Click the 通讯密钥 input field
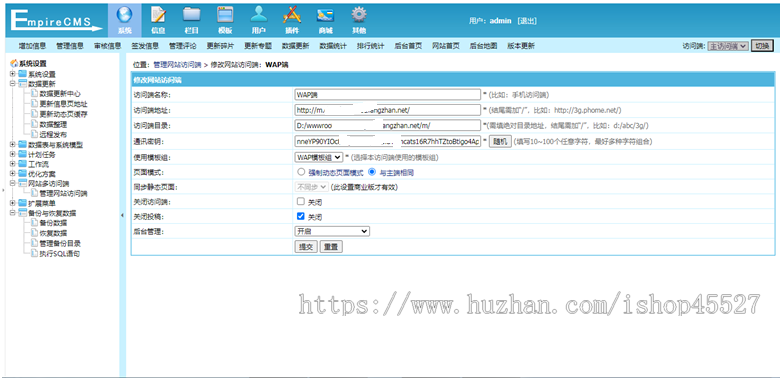The height and width of the screenshot is (380, 782). coord(388,142)
